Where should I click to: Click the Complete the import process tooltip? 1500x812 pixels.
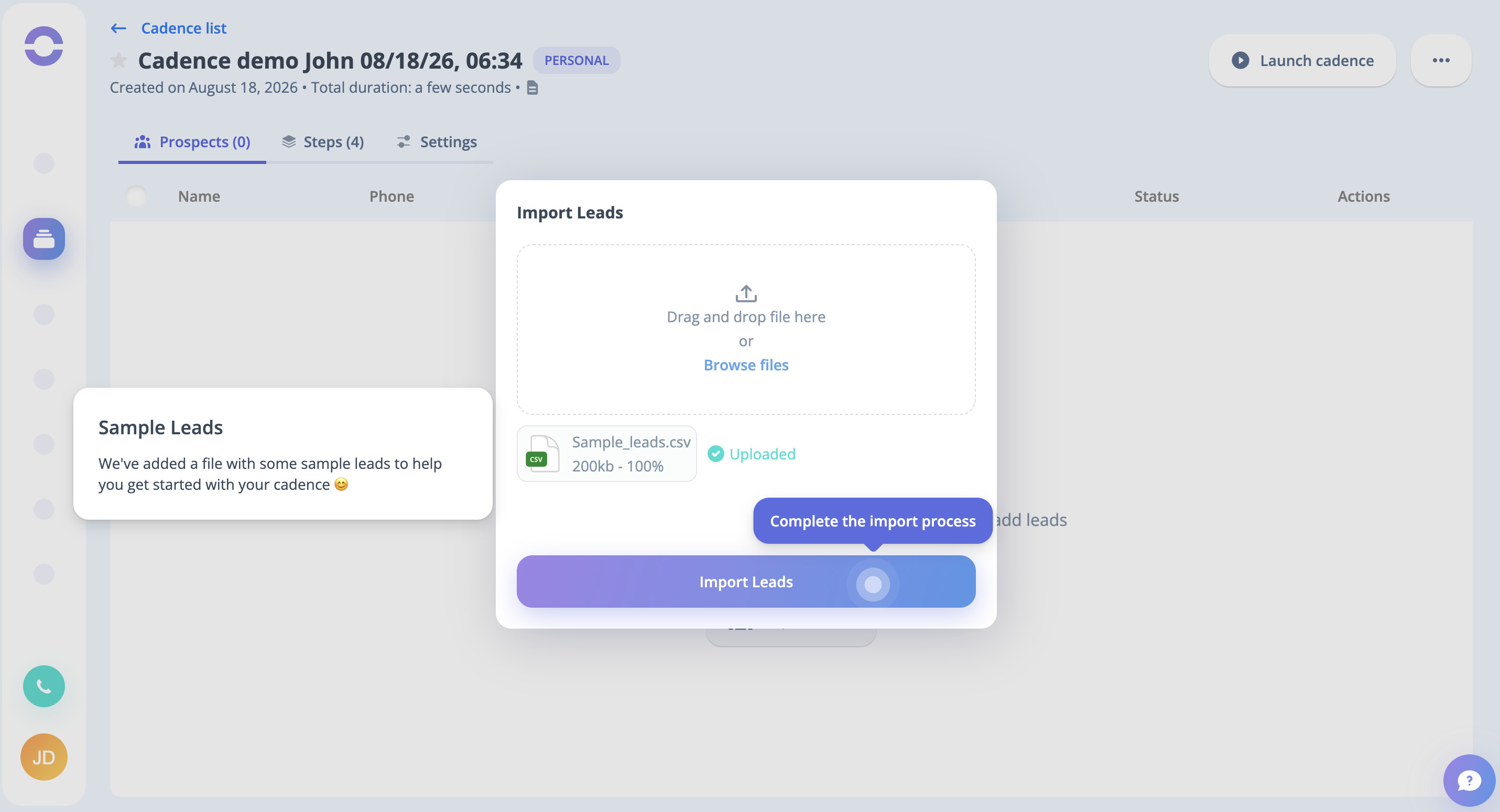(x=873, y=521)
